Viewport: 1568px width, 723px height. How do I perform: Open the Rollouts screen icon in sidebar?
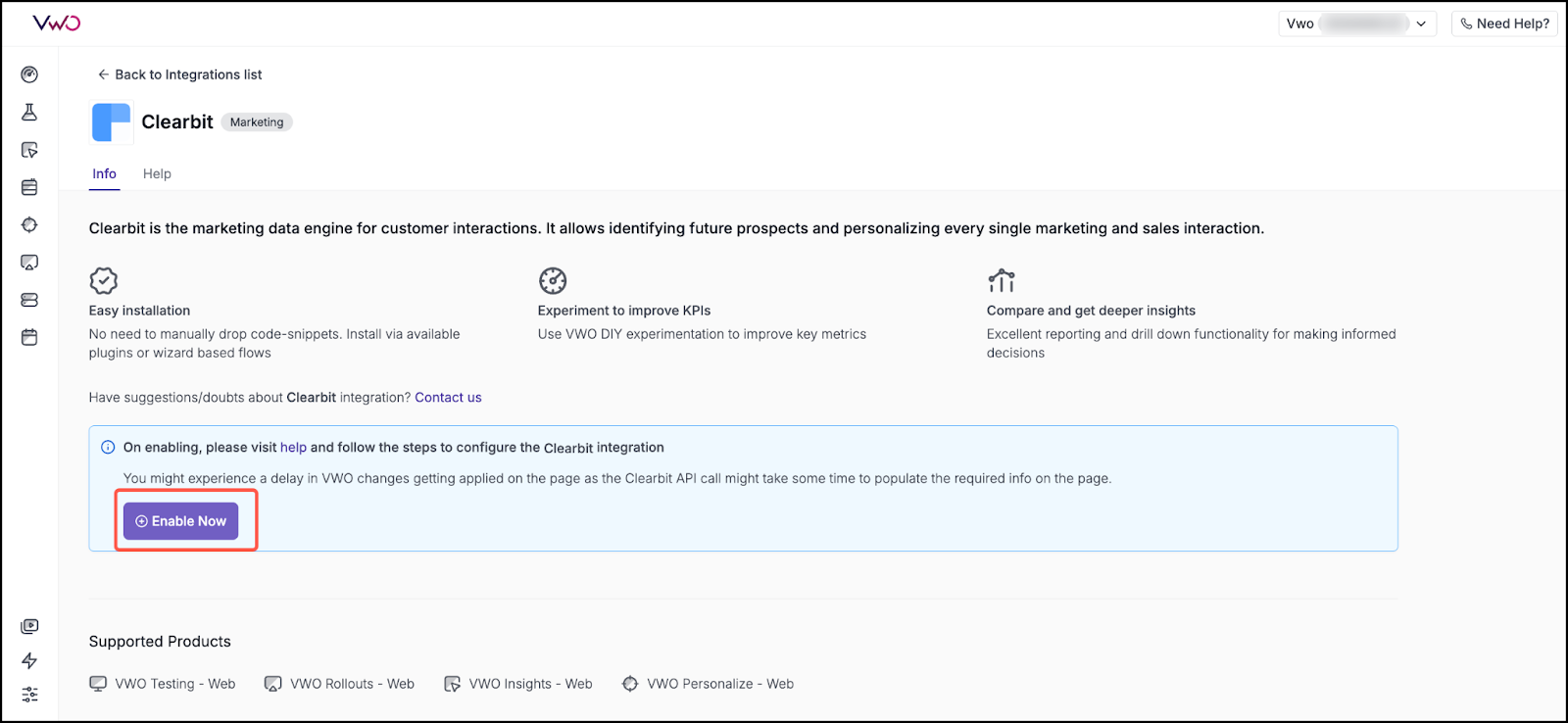point(29,263)
